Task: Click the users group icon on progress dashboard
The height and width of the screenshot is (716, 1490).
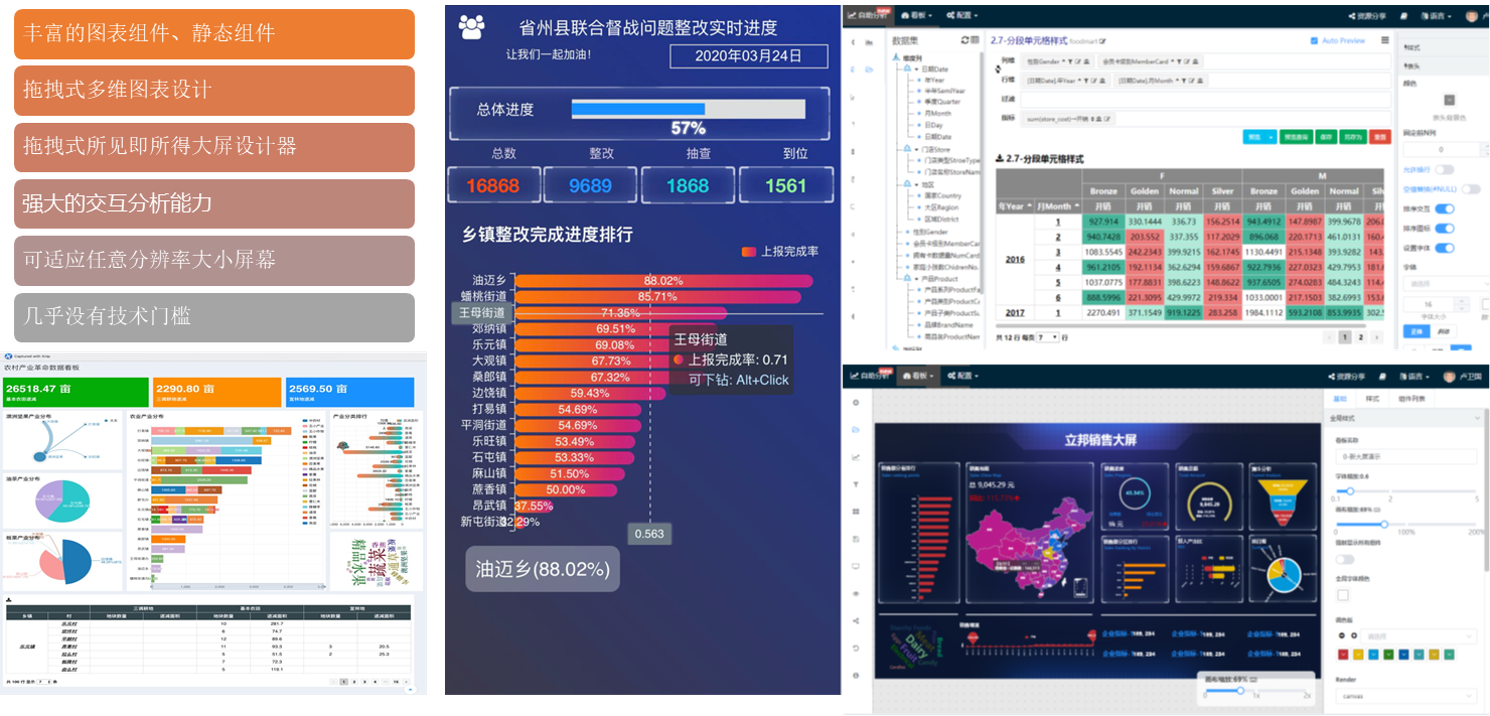Action: tap(472, 27)
